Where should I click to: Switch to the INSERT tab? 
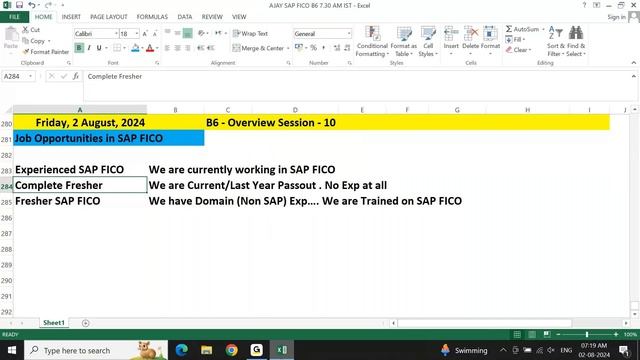[x=71, y=17]
